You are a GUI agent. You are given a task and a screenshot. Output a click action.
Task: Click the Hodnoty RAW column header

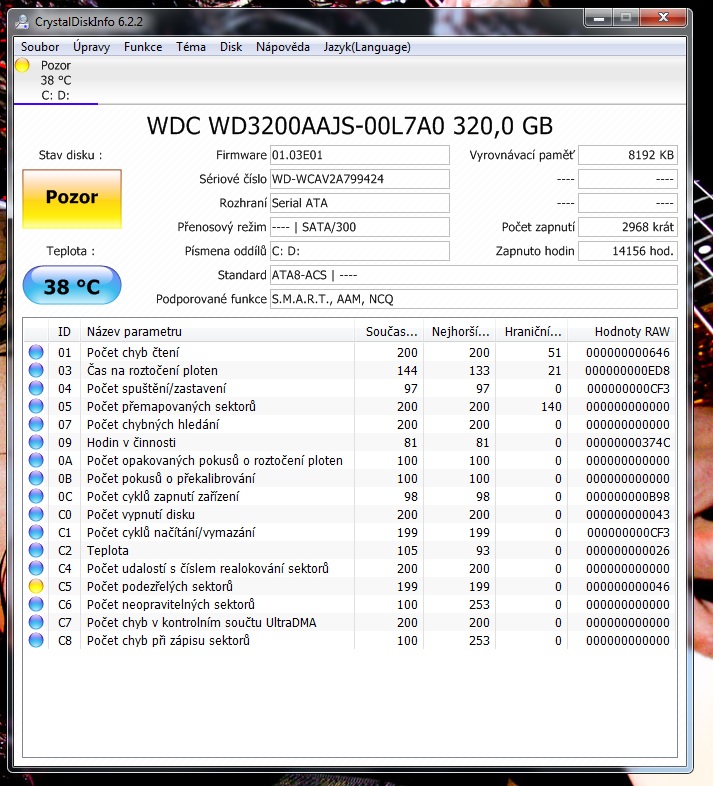click(x=630, y=331)
